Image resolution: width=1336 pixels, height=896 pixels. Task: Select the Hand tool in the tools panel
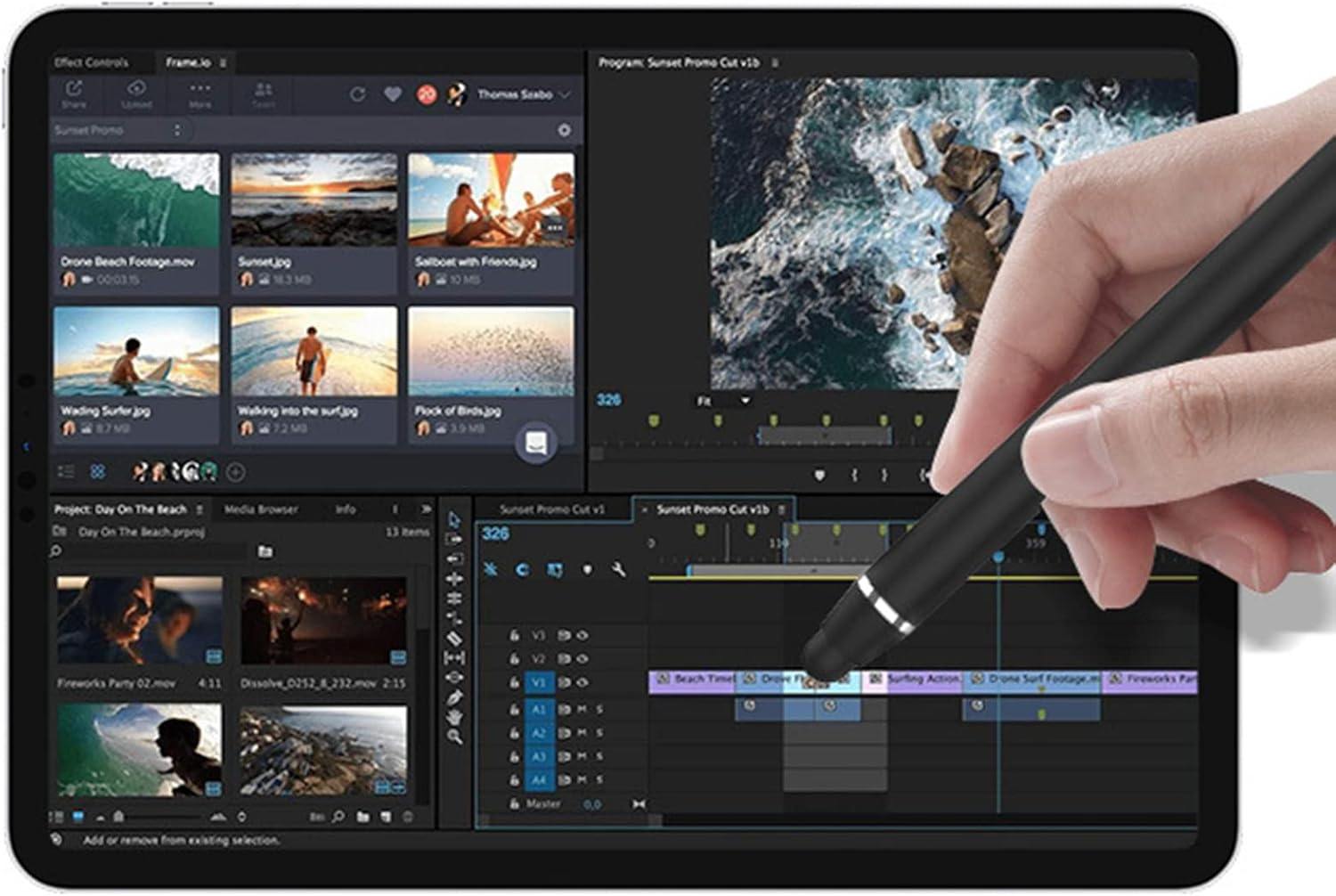pyautogui.click(x=454, y=717)
